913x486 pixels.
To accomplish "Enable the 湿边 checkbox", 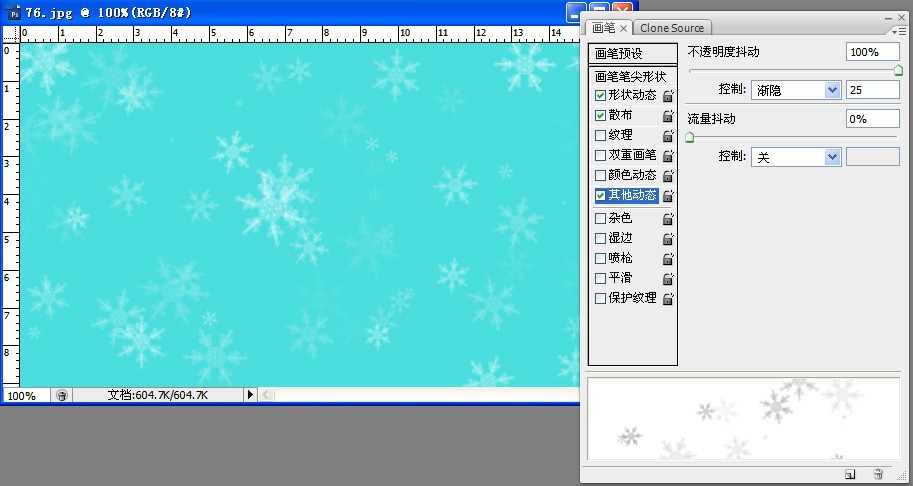I will [600, 239].
